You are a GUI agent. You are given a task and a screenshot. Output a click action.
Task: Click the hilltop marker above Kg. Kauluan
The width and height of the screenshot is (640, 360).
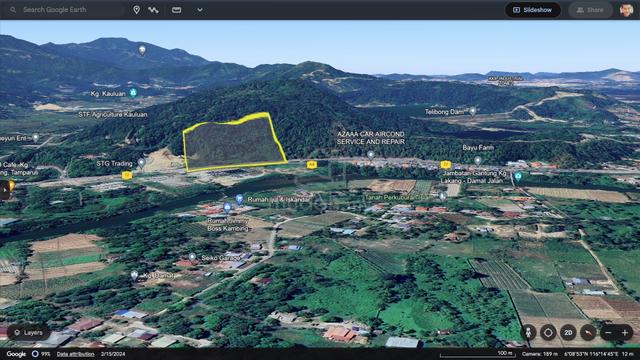pyautogui.click(x=142, y=50)
